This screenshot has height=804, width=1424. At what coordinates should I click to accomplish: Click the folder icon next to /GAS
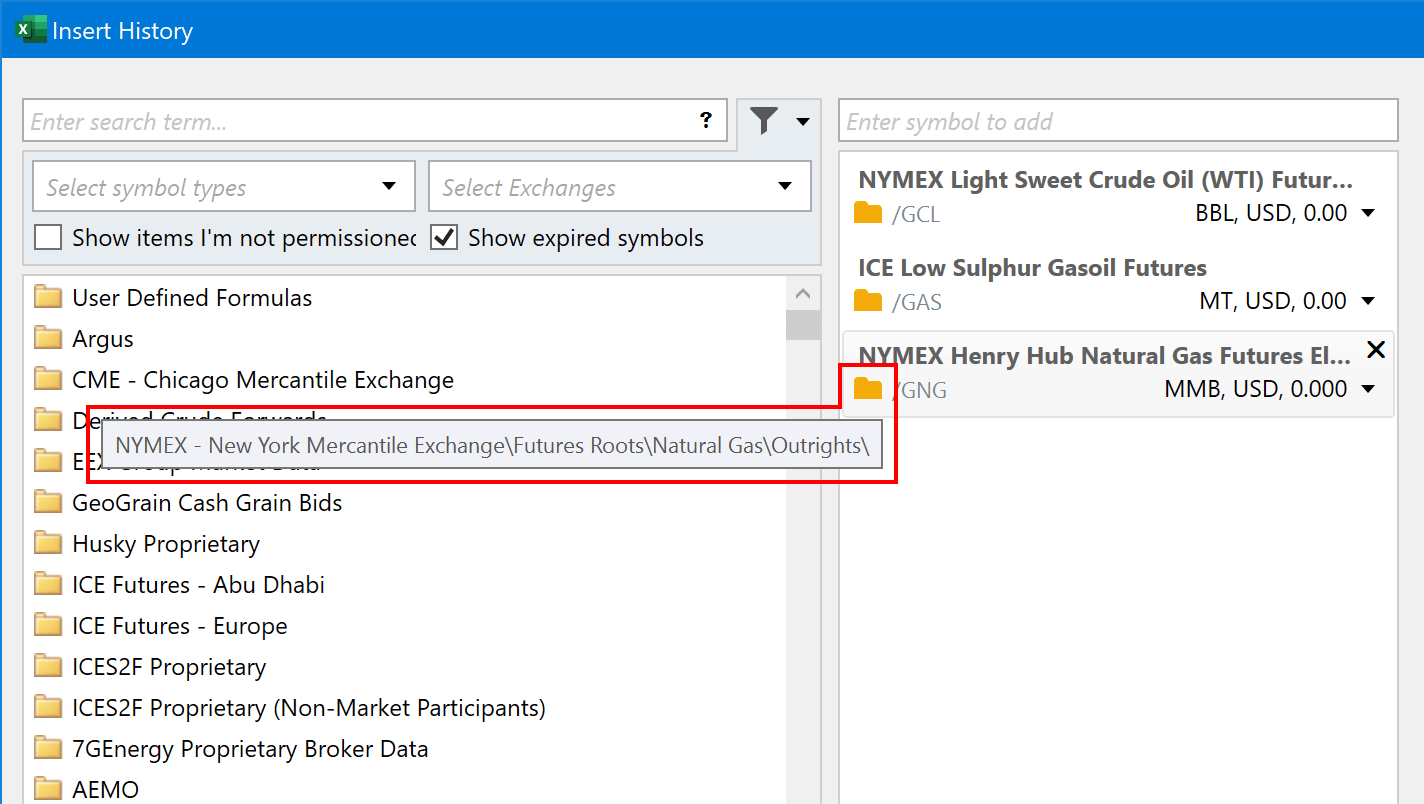pyautogui.click(x=868, y=301)
